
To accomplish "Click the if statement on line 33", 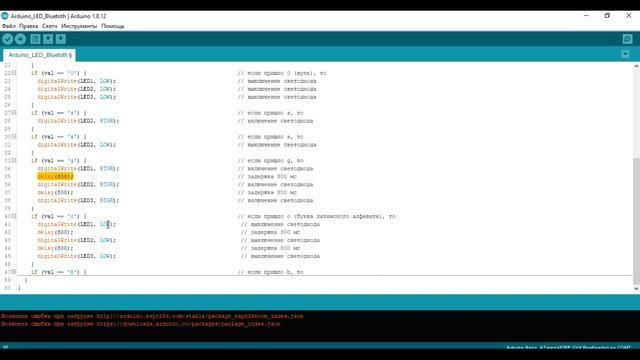I will (x=59, y=160).
